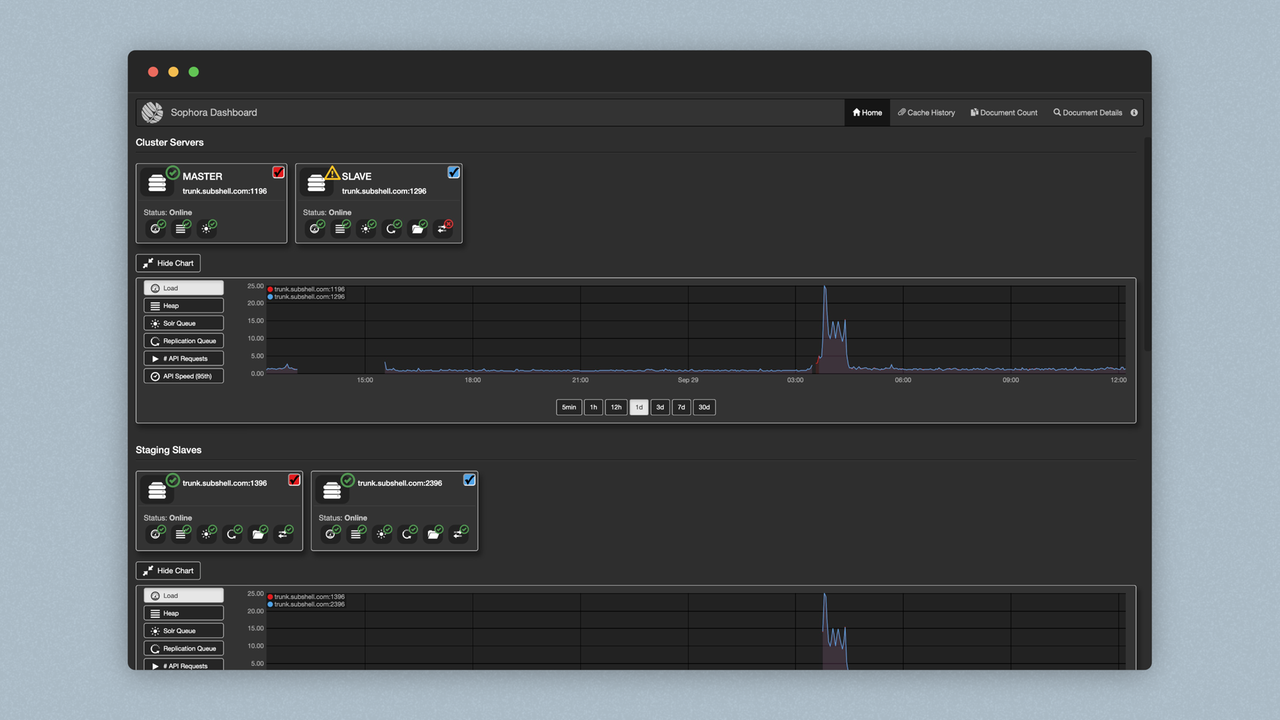Click the server stack icon for trunk.subshell.com:2396
The width and height of the screenshot is (1280, 720).
[333, 489]
